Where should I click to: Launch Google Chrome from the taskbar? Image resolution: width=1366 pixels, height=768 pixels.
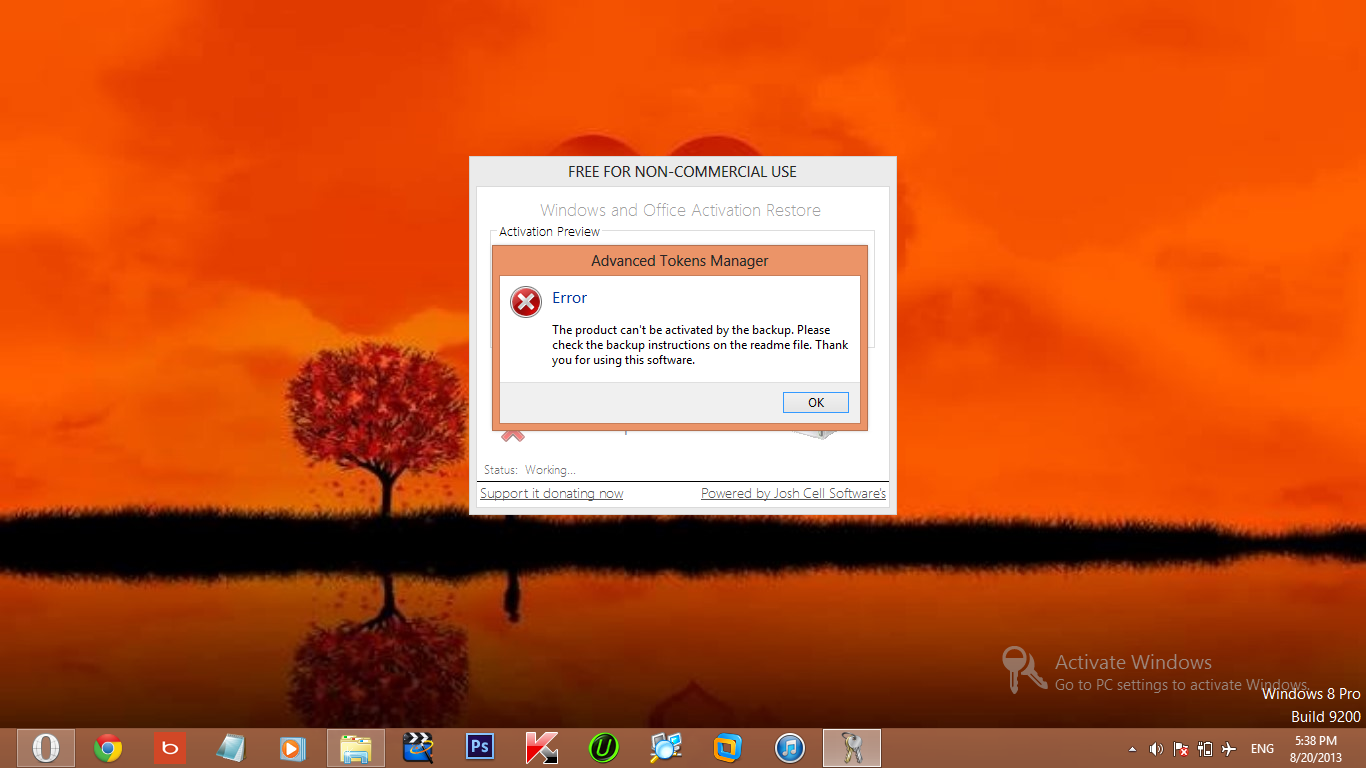108,748
